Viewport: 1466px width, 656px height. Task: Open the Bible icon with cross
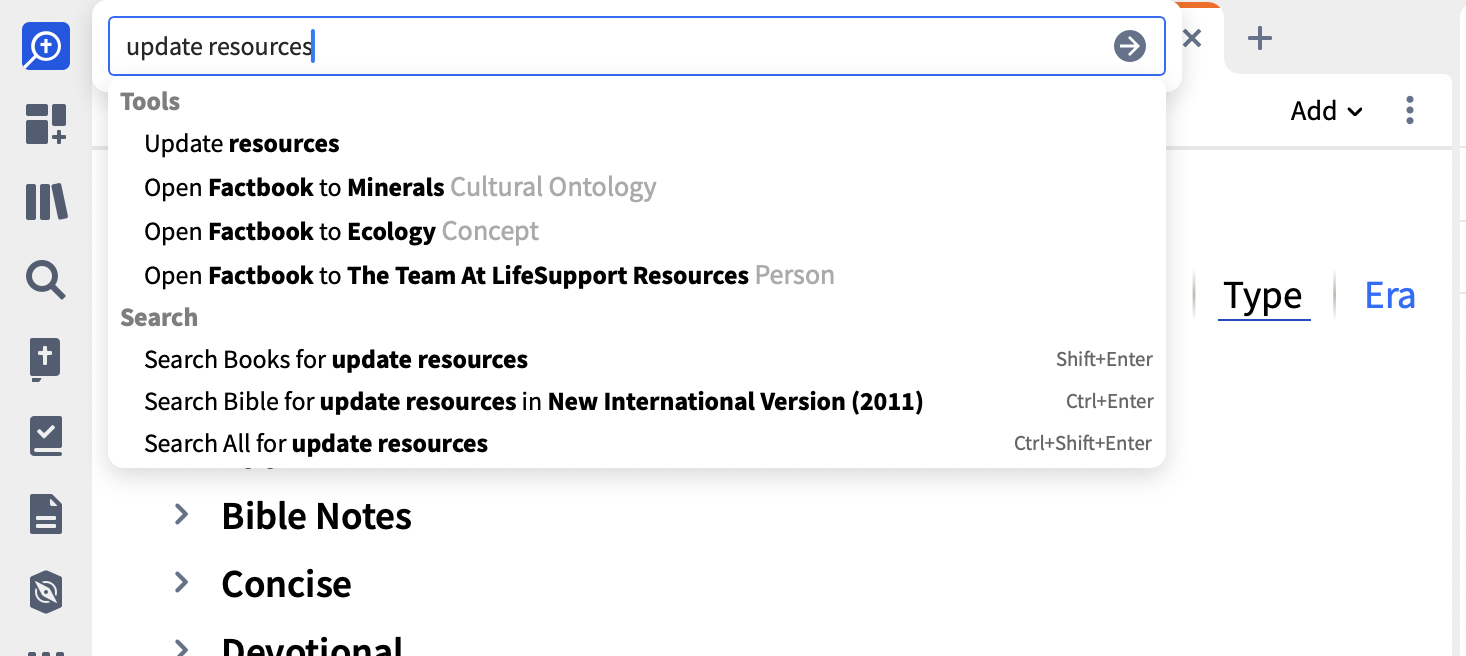coord(46,360)
